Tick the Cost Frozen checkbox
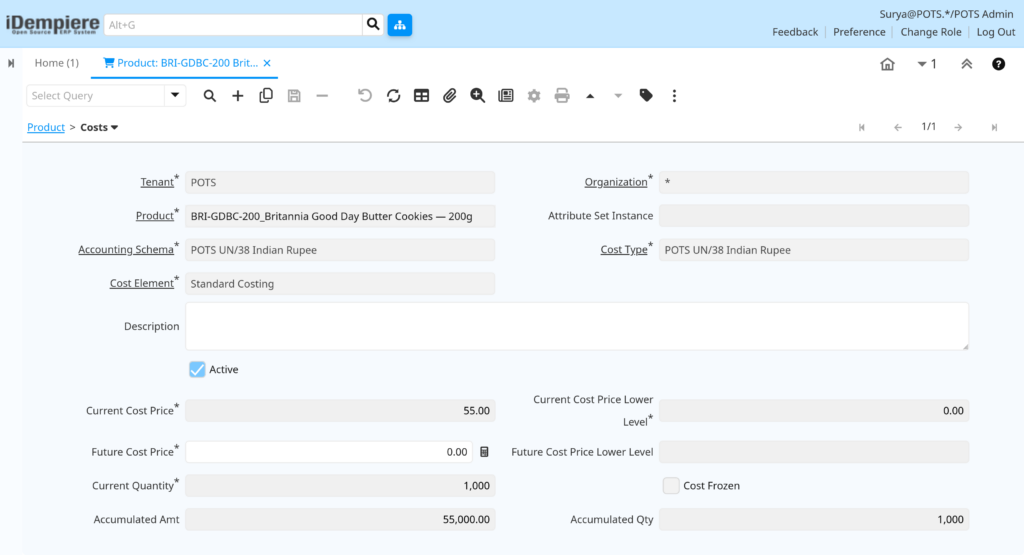The height and width of the screenshot is (555, 1024). coord(671,486)
